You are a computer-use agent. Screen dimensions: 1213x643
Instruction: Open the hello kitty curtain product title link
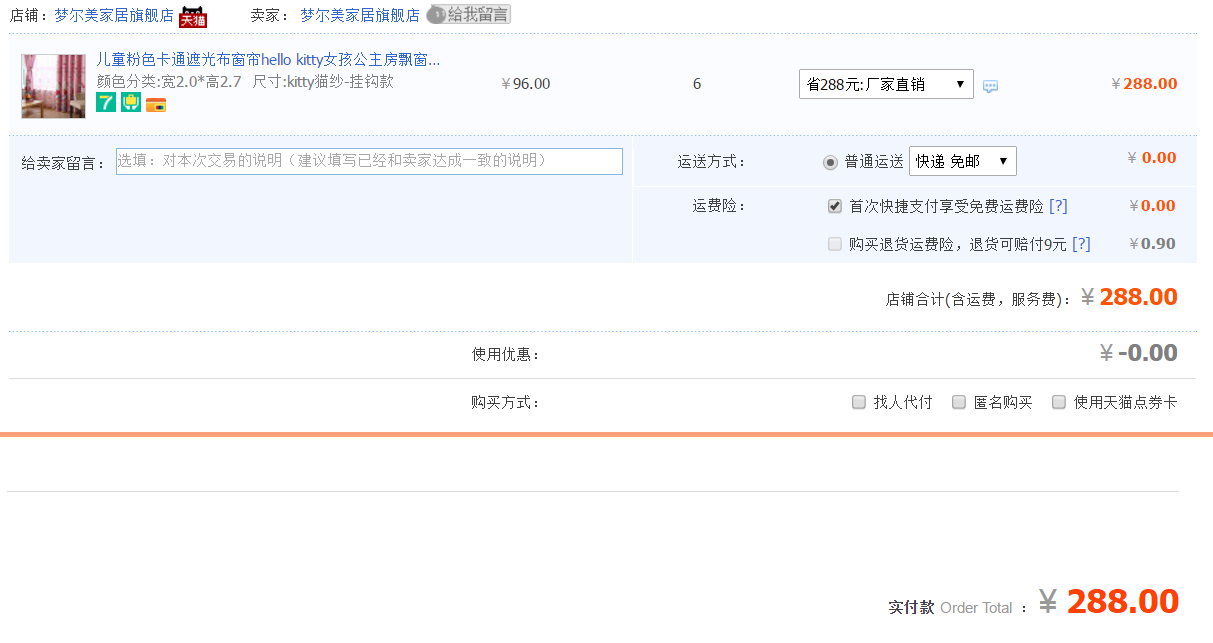point(268,60)
